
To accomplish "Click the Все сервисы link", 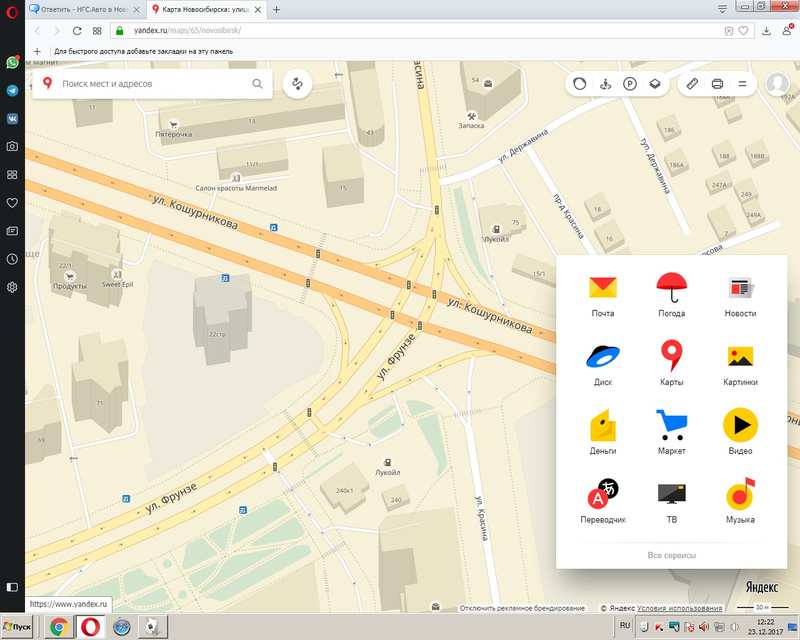I will point(671,555).
